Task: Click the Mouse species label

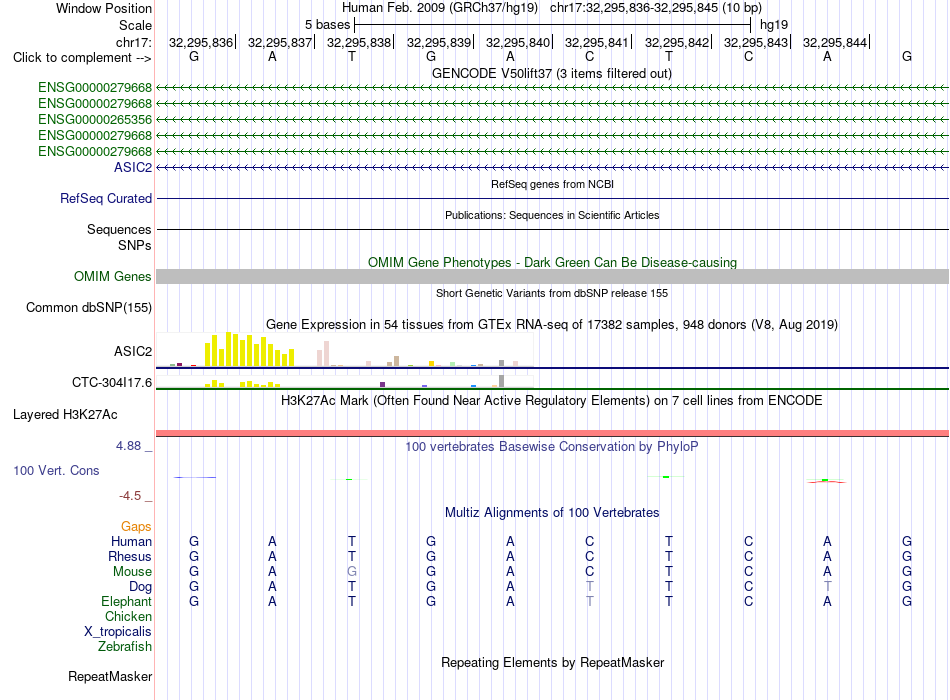Action: (132, 572)
